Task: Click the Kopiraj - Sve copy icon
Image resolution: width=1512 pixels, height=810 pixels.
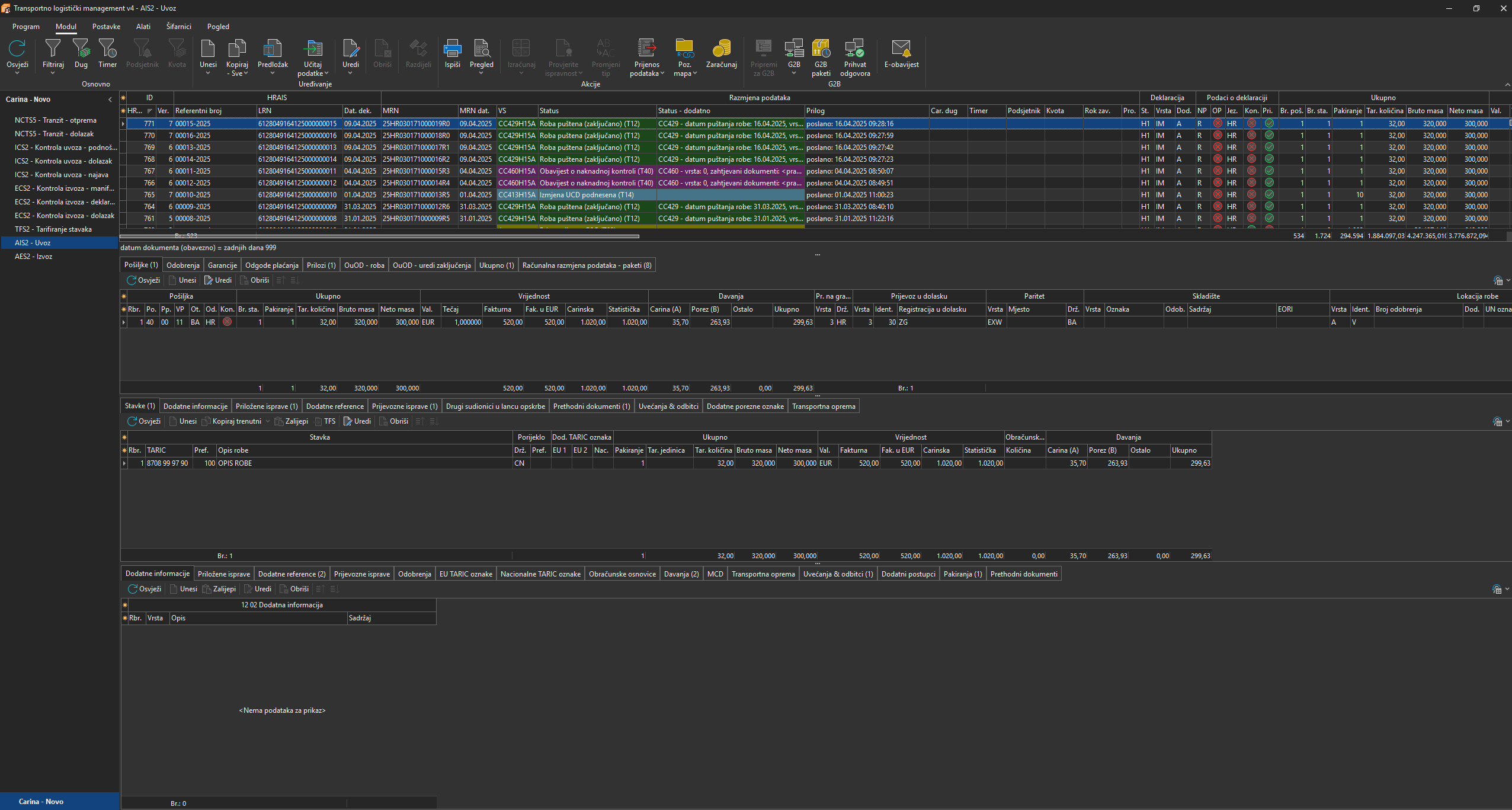Action: point(237,49)
